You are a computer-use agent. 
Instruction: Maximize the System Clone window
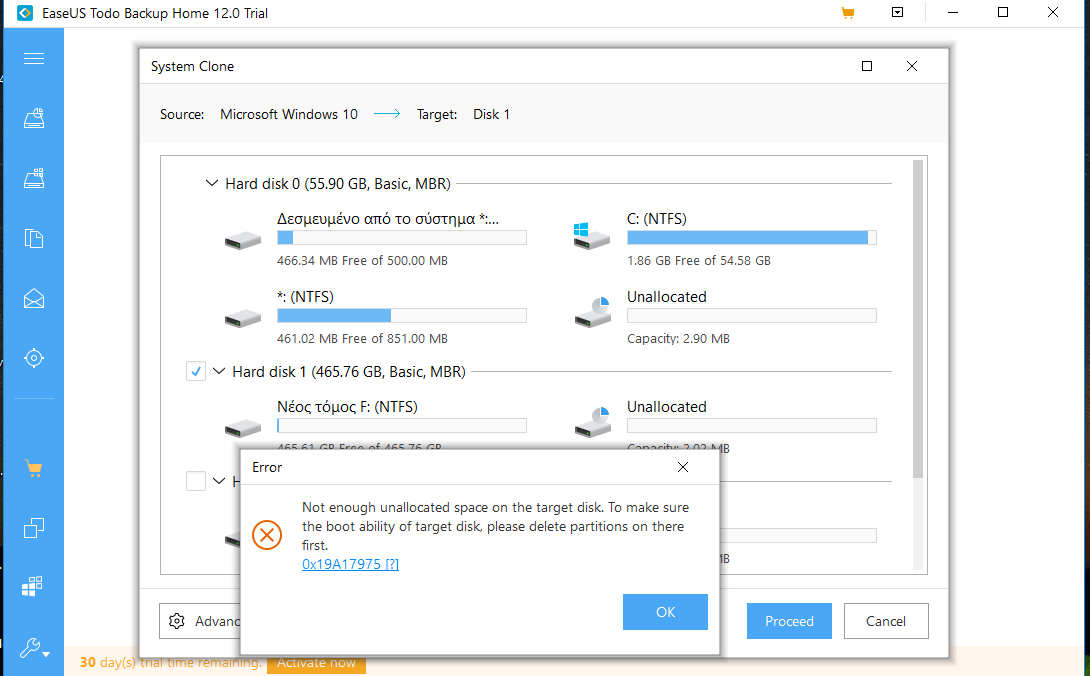tap(867, 66)
